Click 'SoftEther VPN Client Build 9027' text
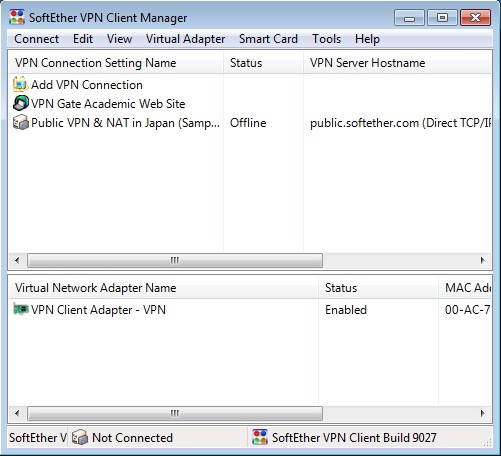 coord(354,438)
